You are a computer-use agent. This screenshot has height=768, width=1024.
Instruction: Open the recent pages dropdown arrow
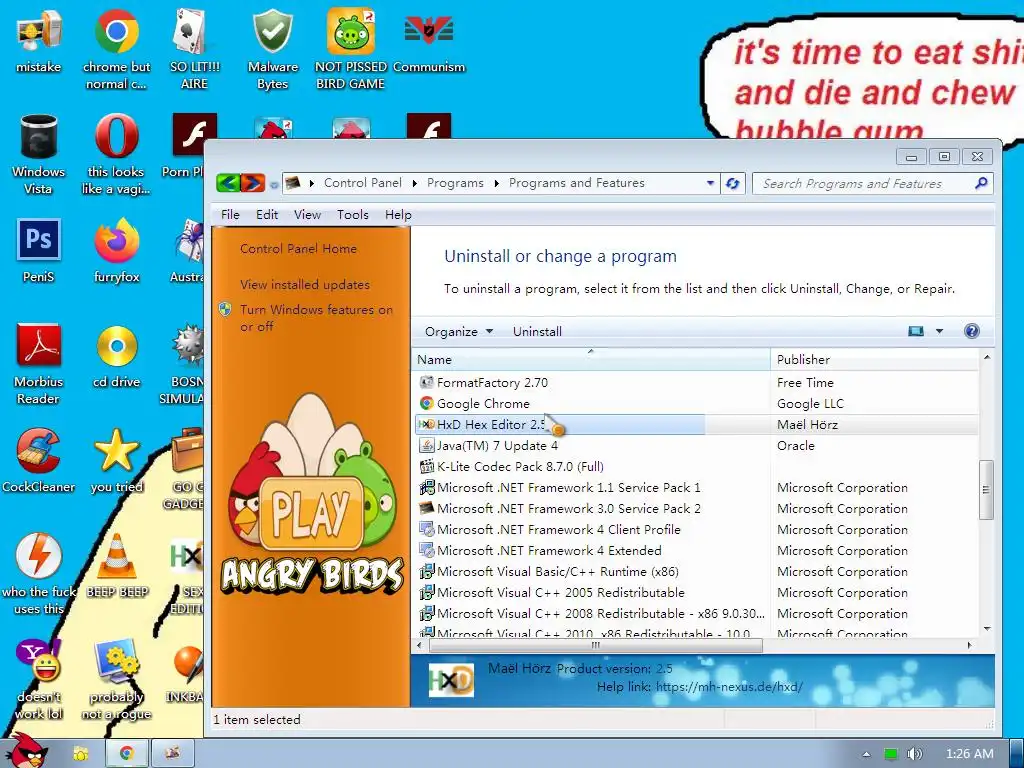(x=274, y=185)
